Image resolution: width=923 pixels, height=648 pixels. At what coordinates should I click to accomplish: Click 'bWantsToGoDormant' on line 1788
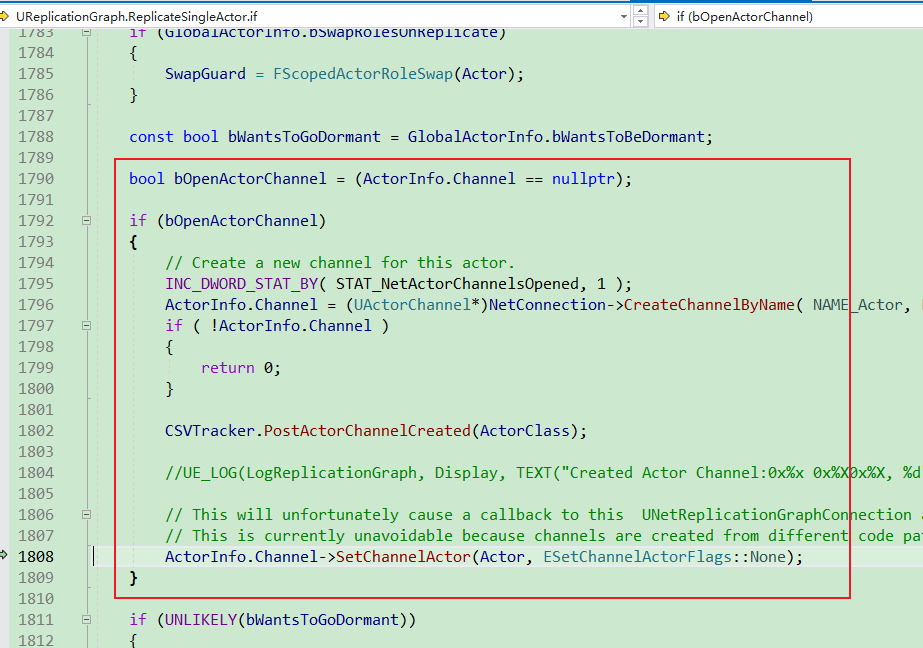coord(304,137)
